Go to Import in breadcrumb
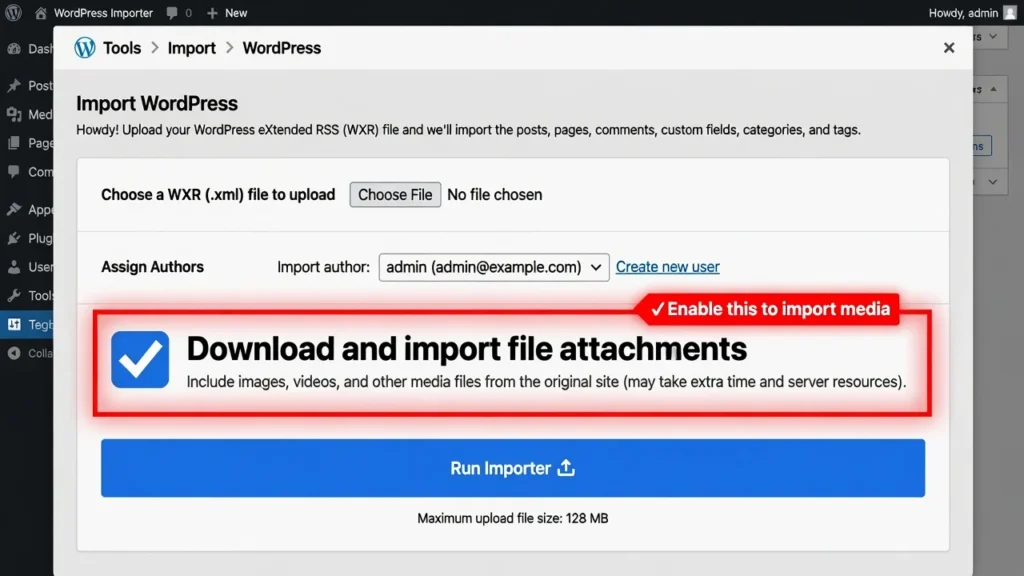This screenshot has width=1024, height=576. [191, 48]
